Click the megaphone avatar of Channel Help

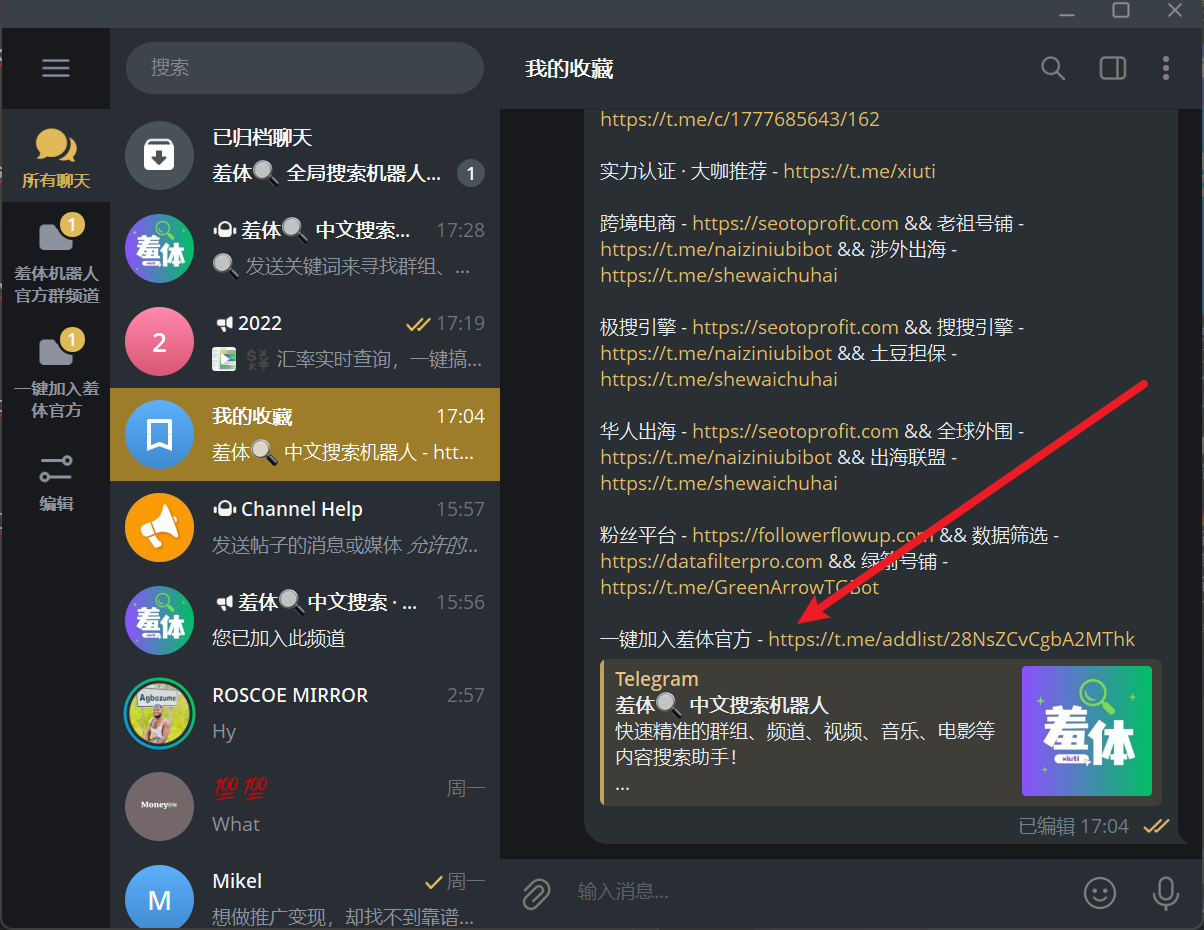[x=159, y=527]
